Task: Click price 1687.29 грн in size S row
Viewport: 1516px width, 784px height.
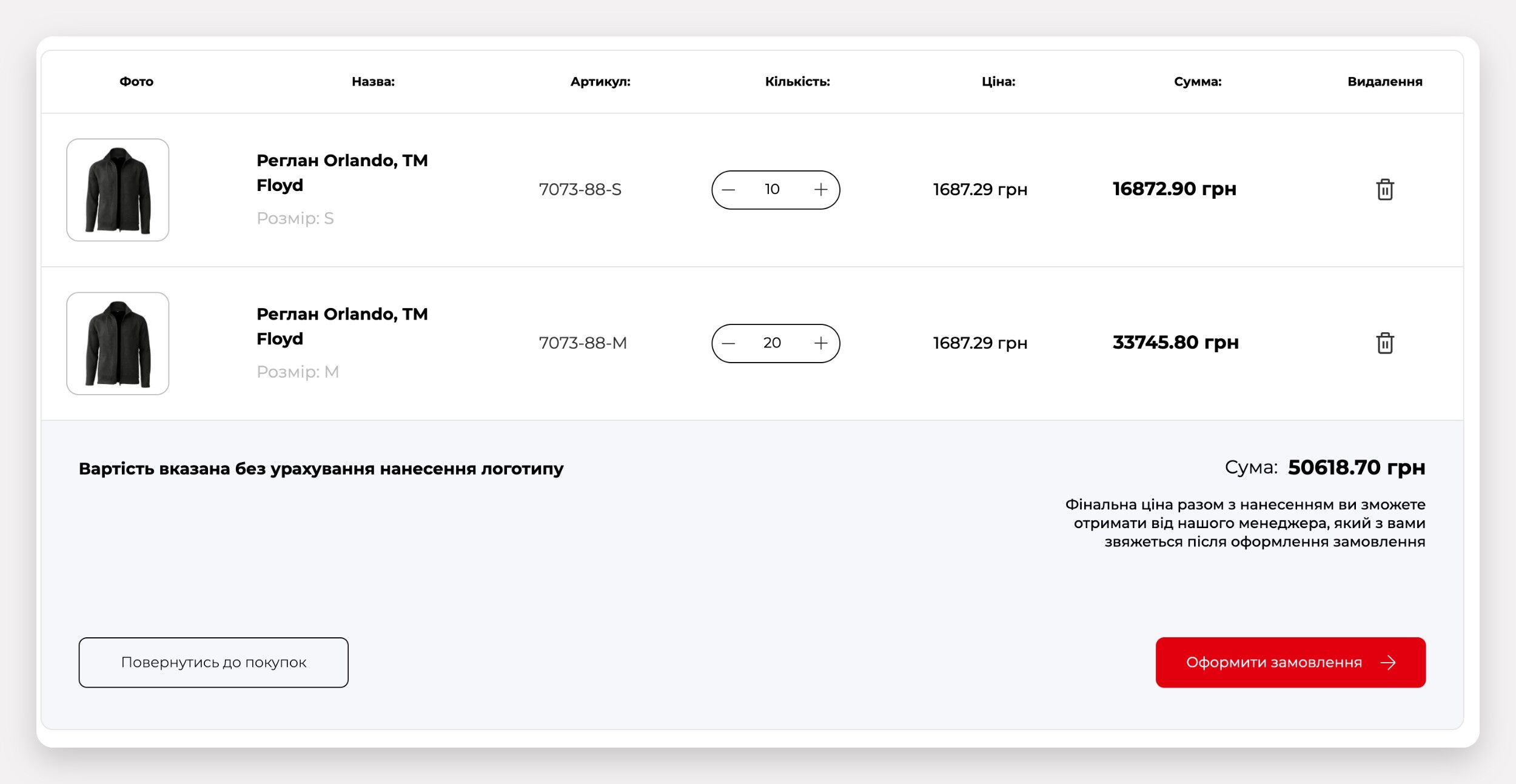Action: click(x=980, y=190)
